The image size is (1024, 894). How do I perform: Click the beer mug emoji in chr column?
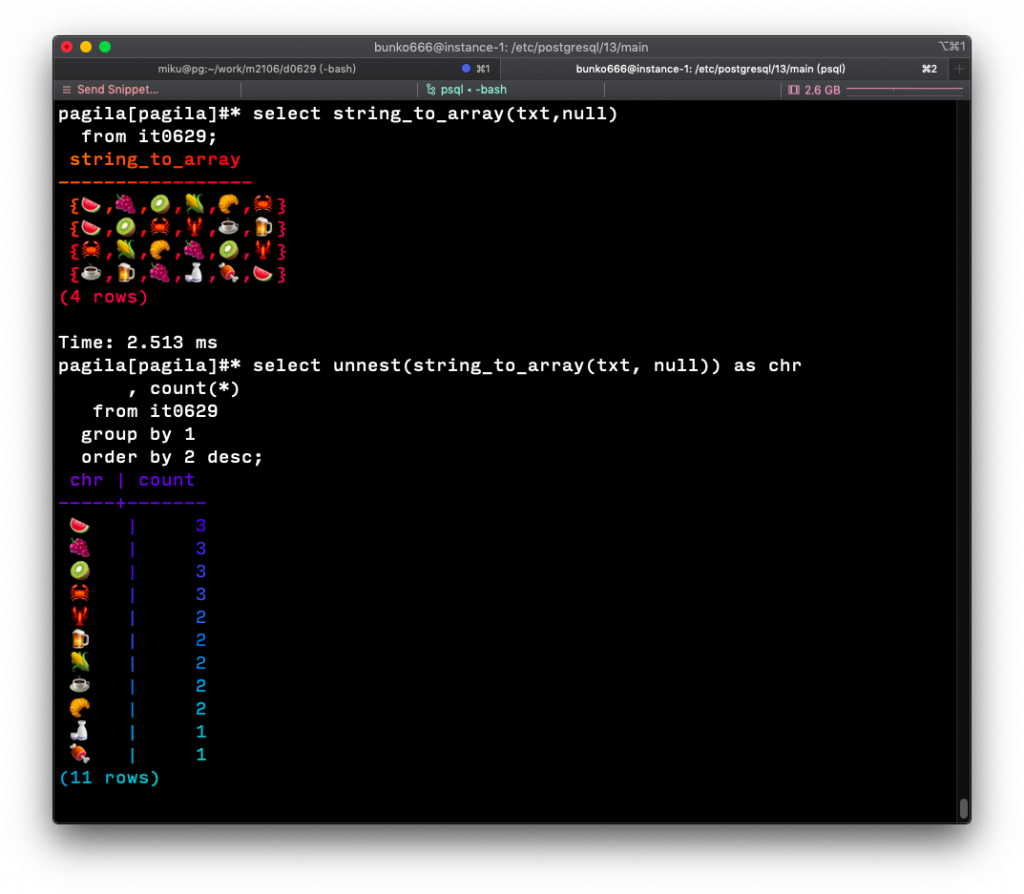tap(80, 639)
